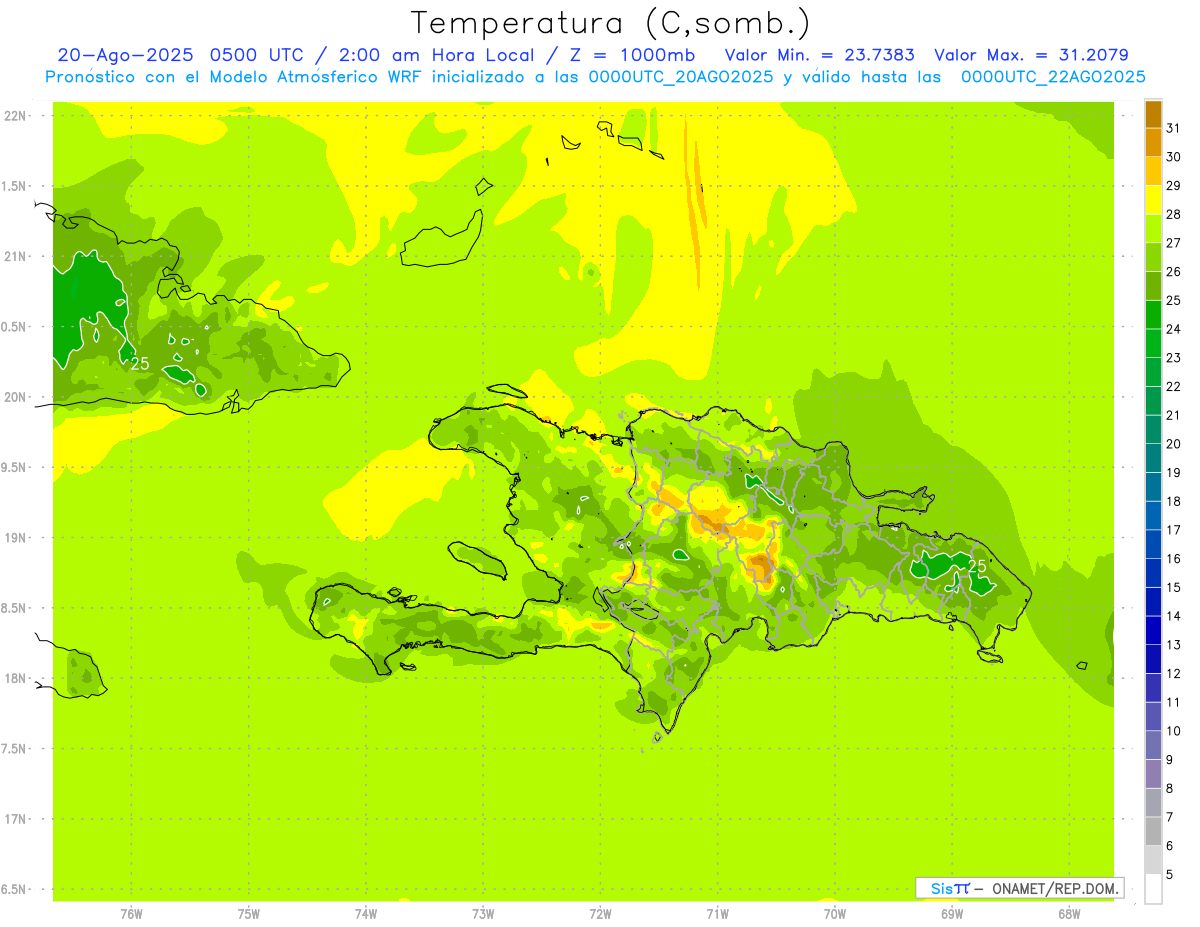Click the '76W' longitude label

tap(131, 913)
